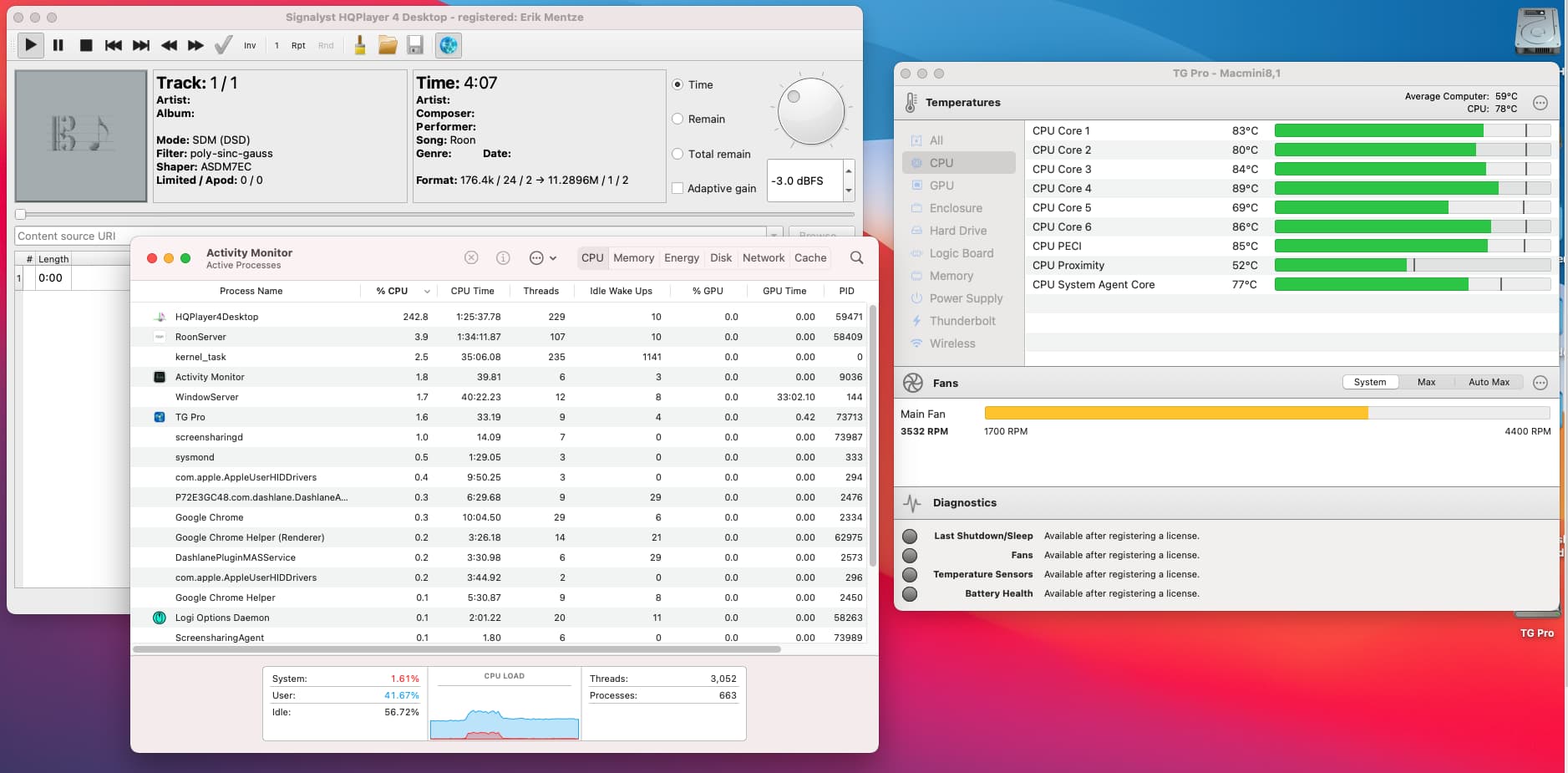Click the globe network icon in HQPlayer

pos(449,45)
